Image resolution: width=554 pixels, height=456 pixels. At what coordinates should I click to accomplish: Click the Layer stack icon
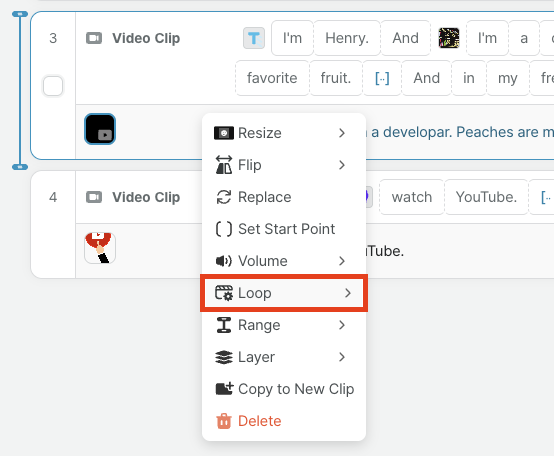224,357
